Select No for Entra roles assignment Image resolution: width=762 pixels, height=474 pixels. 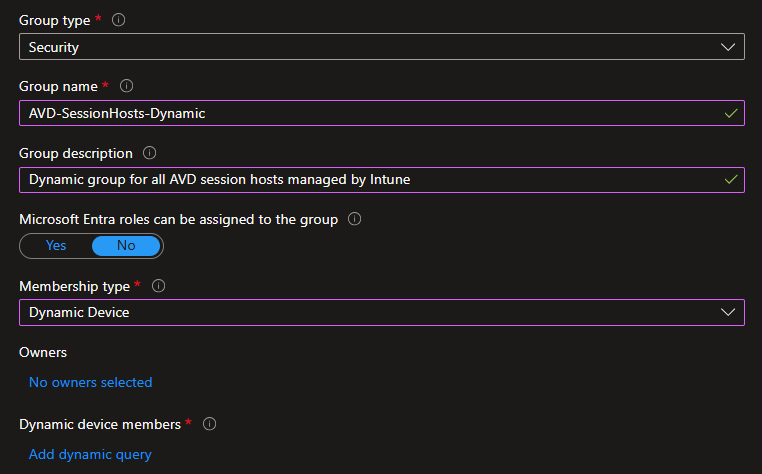pos(126,245)
